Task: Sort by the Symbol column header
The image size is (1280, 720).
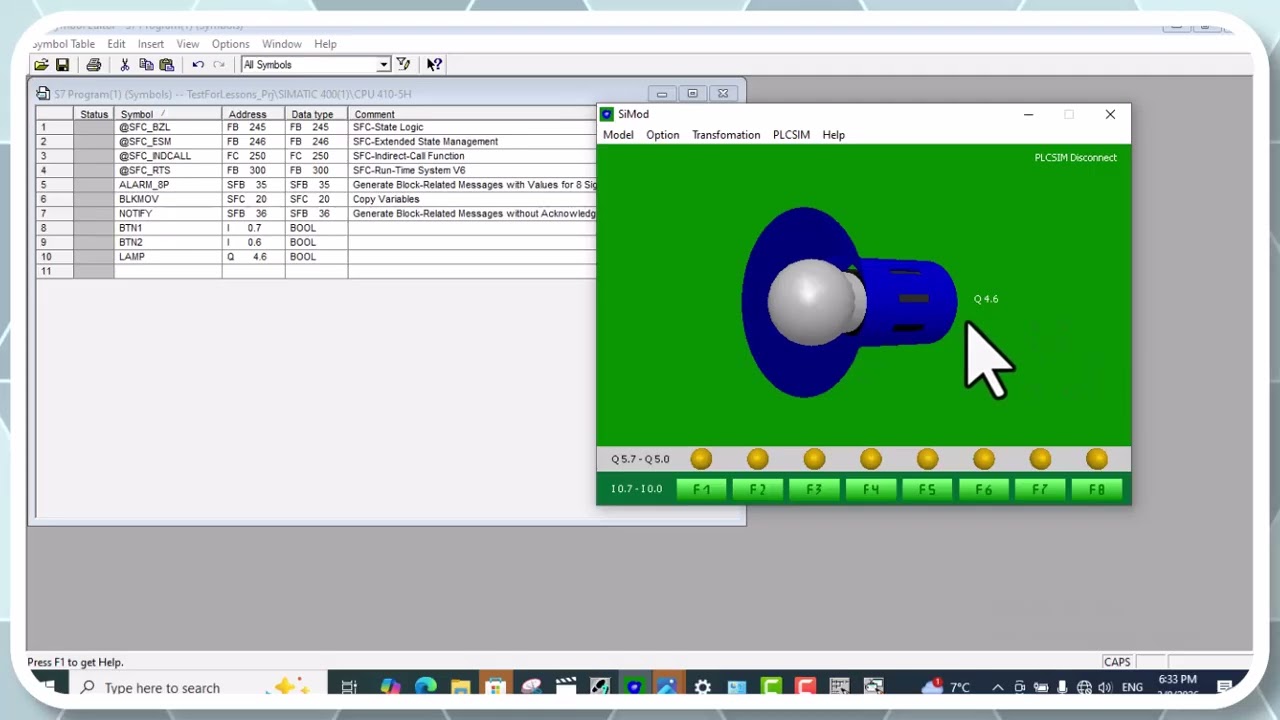Action: click(x=168, y=114)
